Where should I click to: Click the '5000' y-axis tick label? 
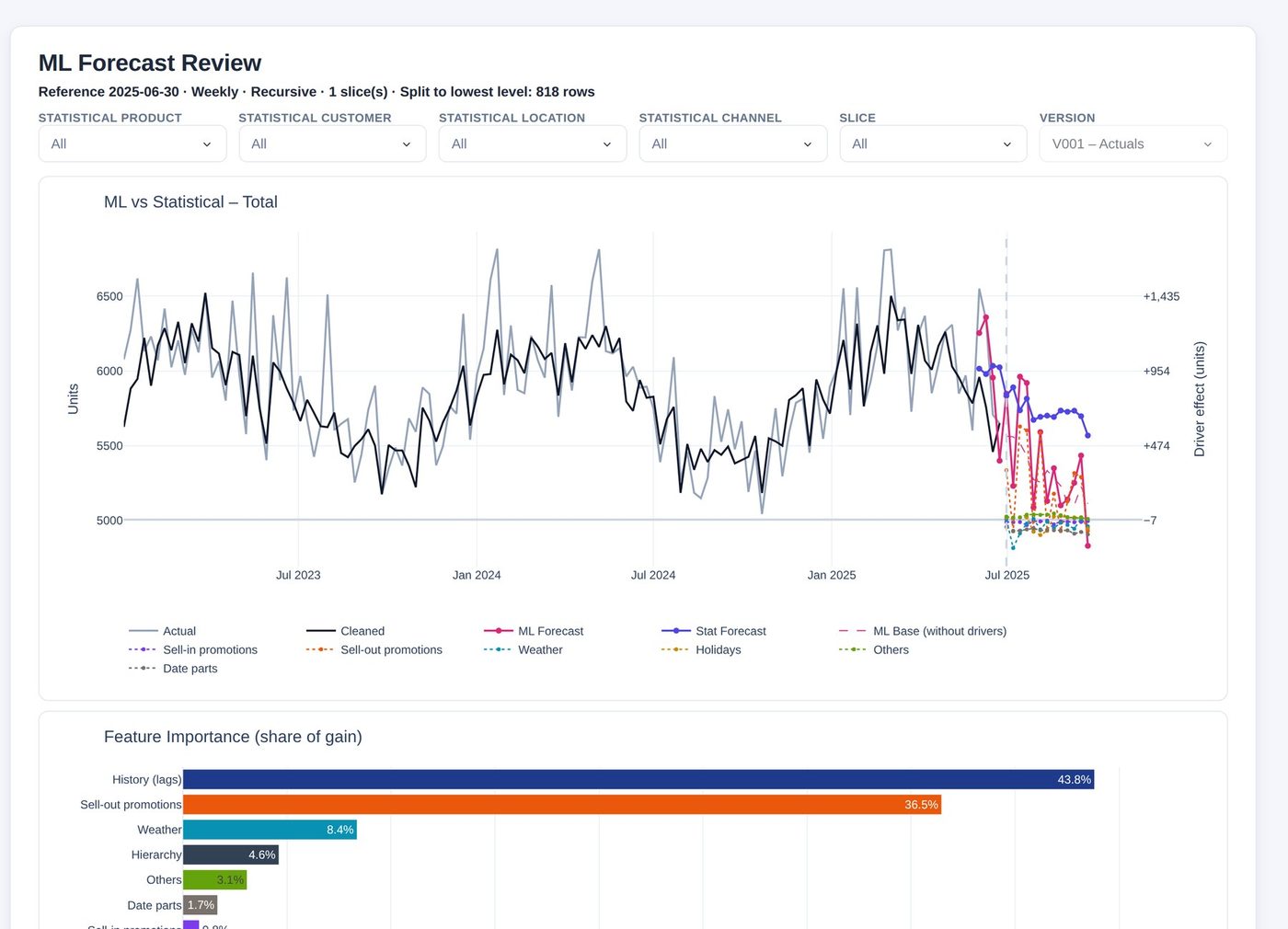point(109,521)
